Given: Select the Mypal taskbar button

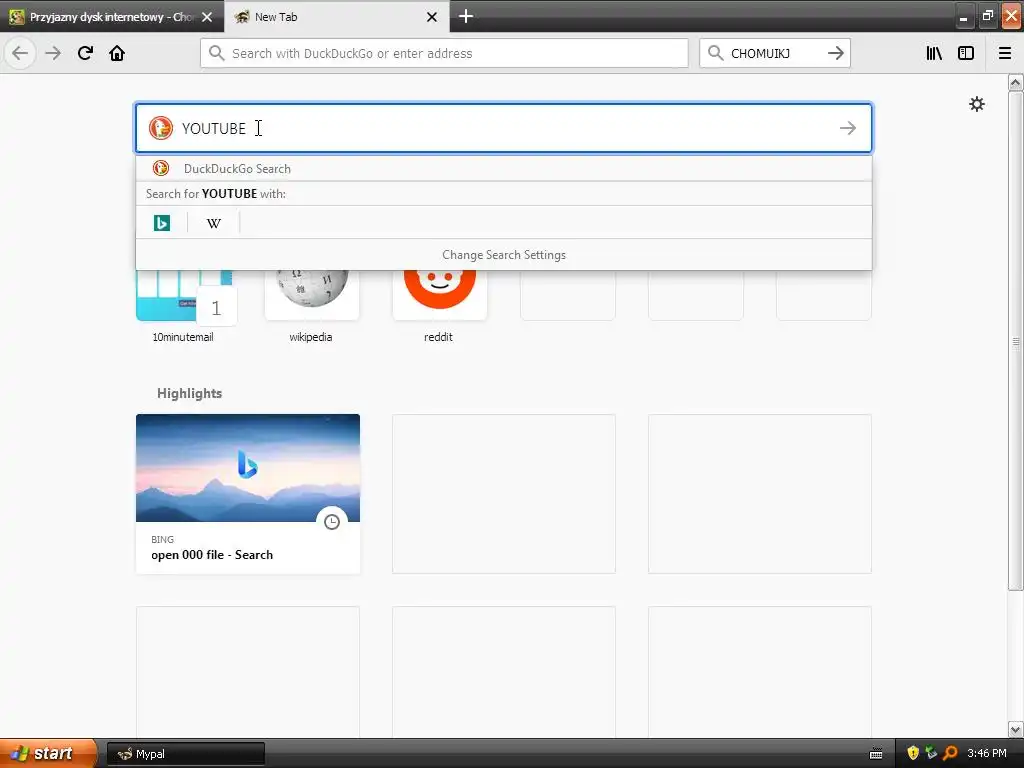Looking at the screenshot, I should tap(185, 754).
